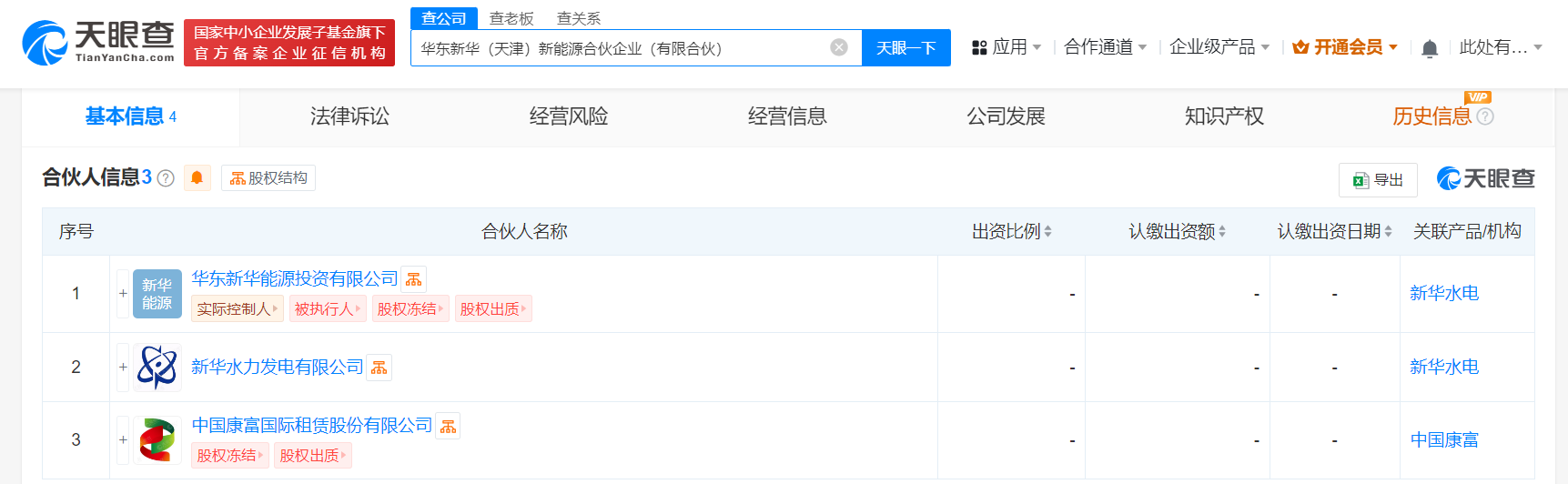Image resolution: width=1568 pixels, height=484 pixels.
Task: Expand row 1 with the plus icon
Action: (x=123, y=294)
